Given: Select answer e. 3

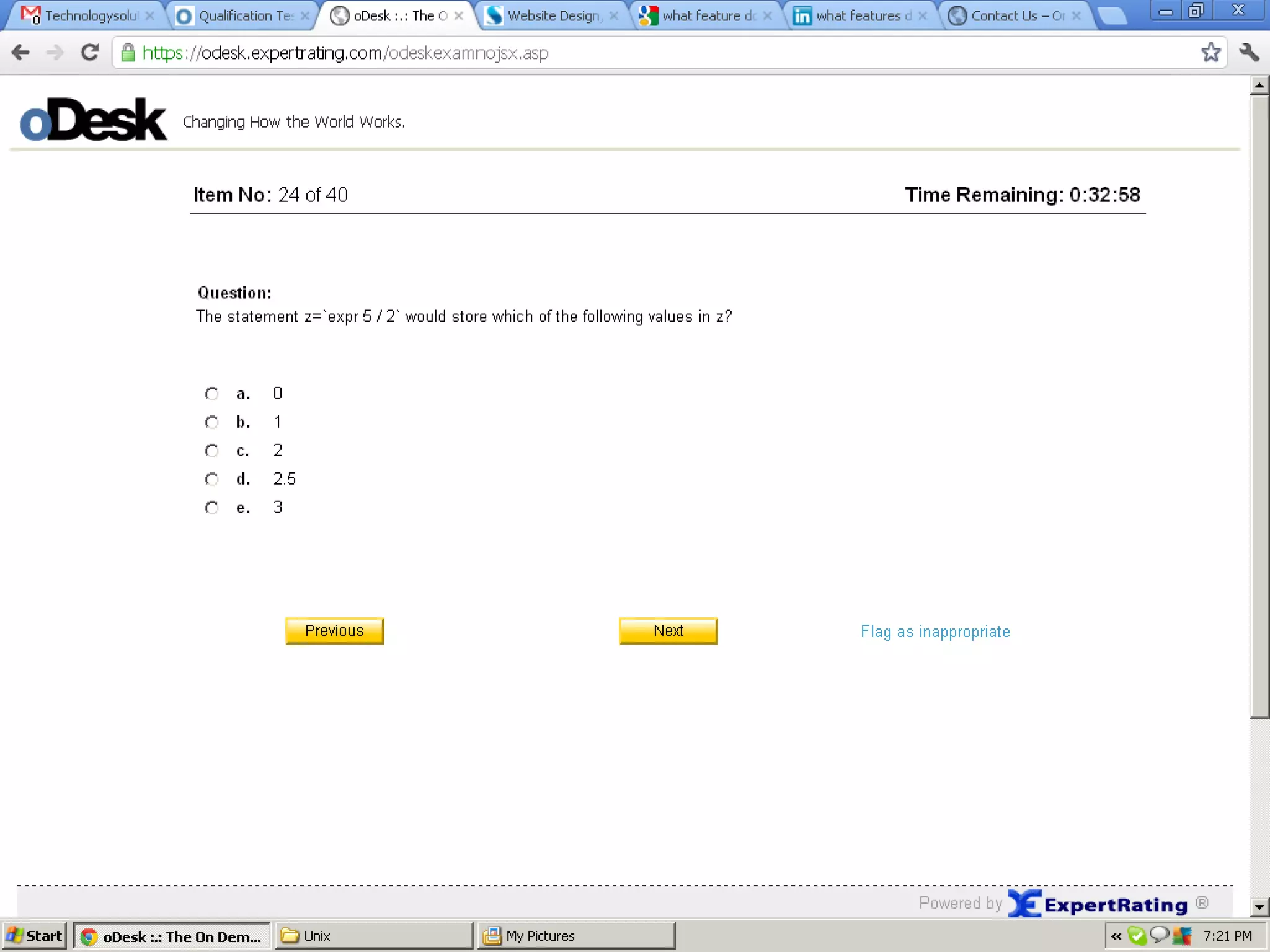Looking at the screenshot, I should coord(211,508).
